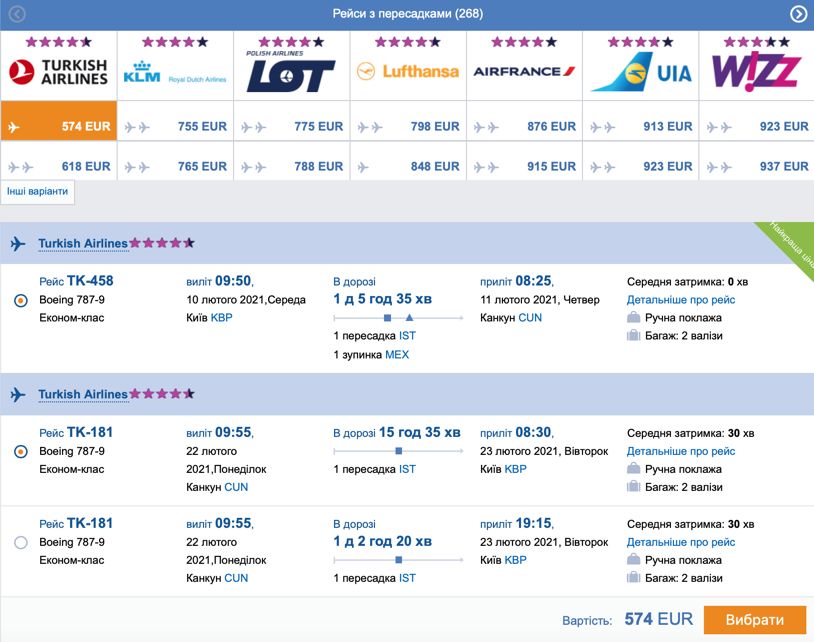Open the MEX stop airport link
This screenshot has height=642, width=814.
click(x=397, y=355)
